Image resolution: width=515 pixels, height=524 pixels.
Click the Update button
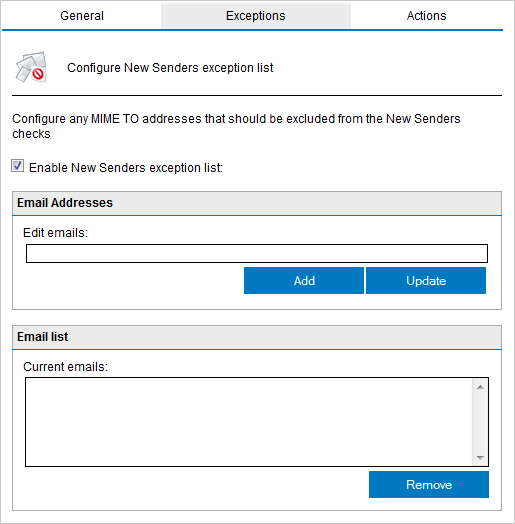click(426, 281)
